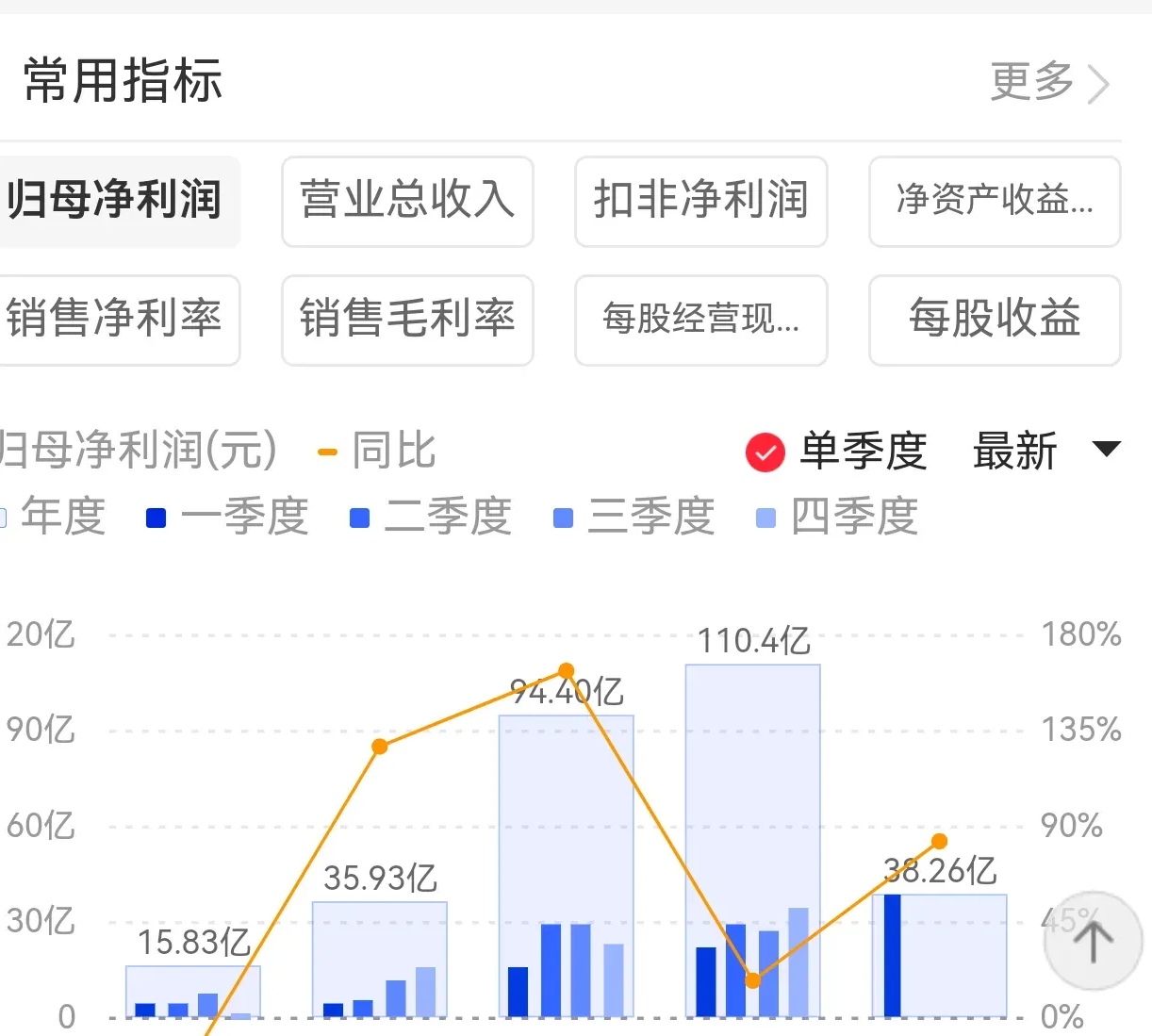
Task: Click the 180% axis label
Action: [x=1081, y=634]
